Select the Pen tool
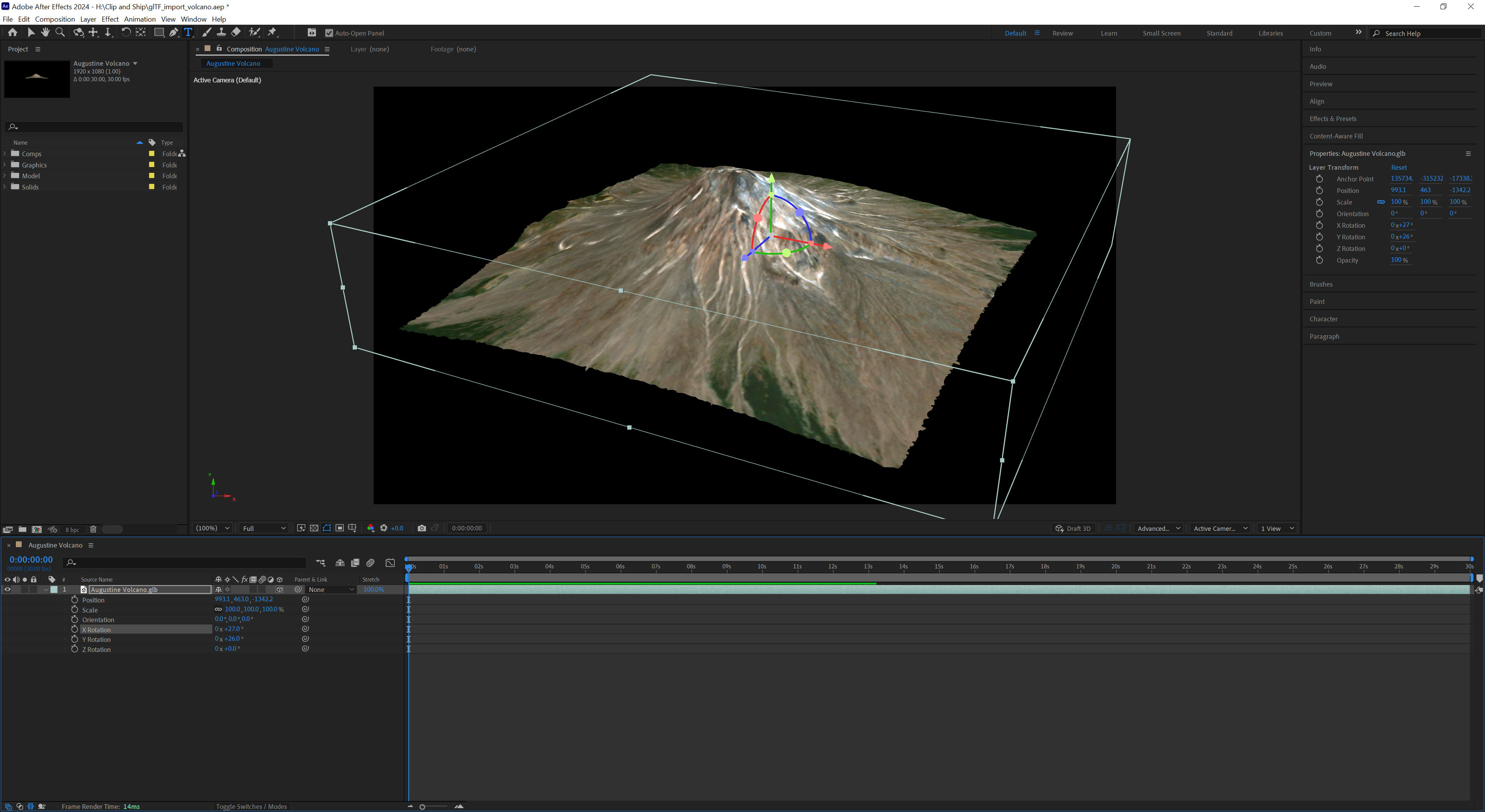This screenshot has height=812, width=1485. 174,32
